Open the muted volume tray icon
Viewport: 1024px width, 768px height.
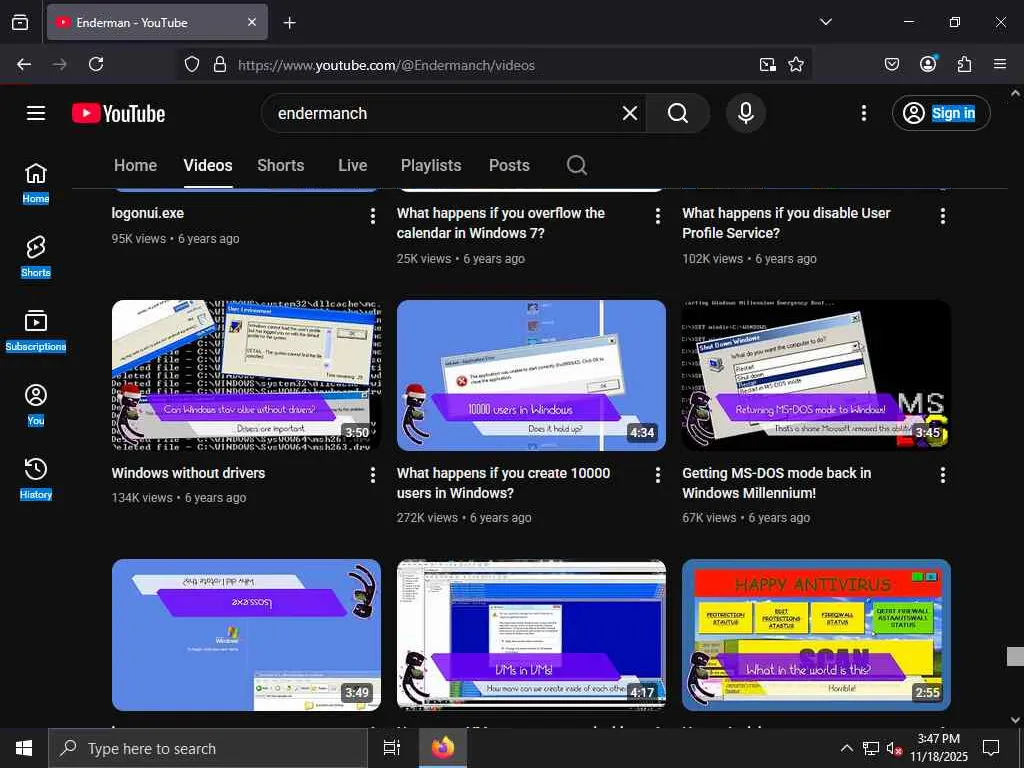click(894, 748)
